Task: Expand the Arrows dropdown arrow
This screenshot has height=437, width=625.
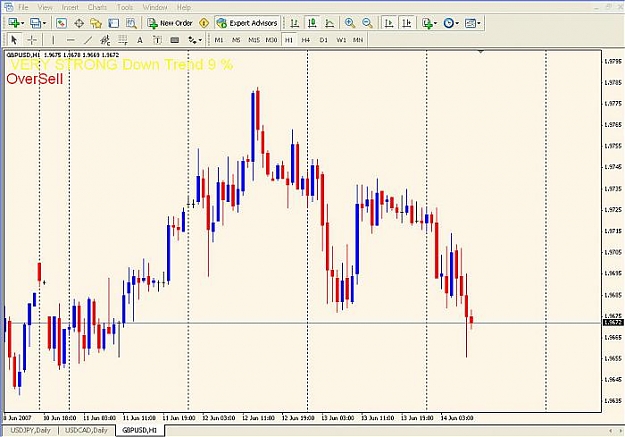Action: pos(200,40)
